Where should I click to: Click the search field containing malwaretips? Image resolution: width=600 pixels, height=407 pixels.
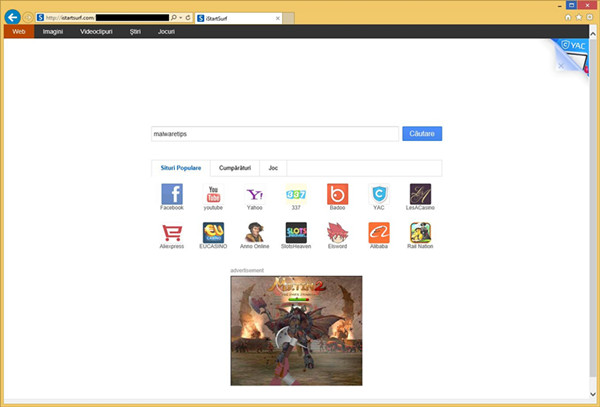coord(275,134)
